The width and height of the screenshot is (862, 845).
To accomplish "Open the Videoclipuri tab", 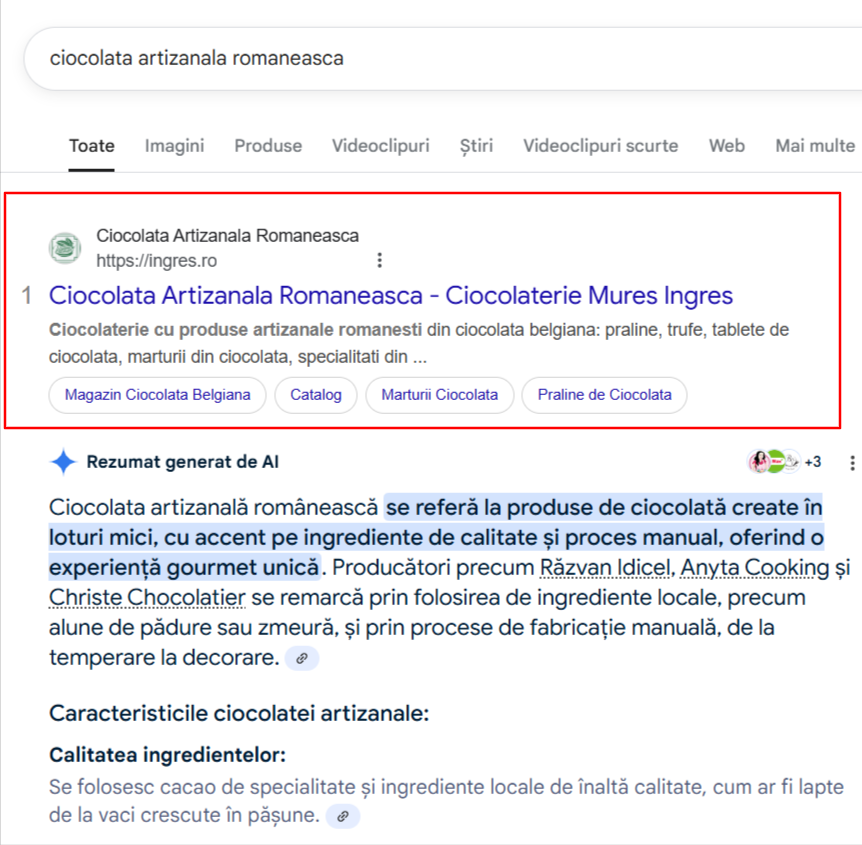I will tap(380, 146).
